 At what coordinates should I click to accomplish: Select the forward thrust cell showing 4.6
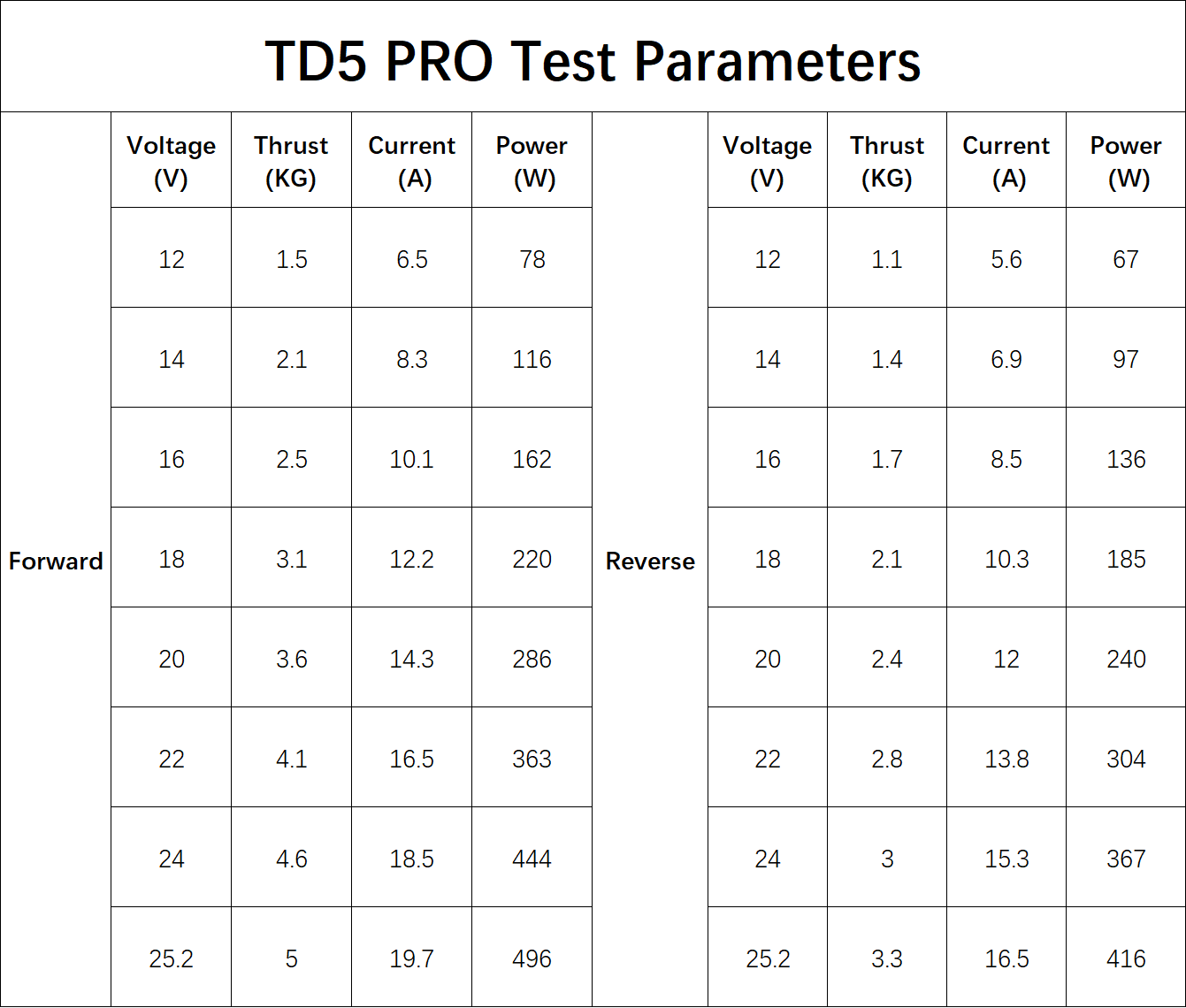pos(291,859)
